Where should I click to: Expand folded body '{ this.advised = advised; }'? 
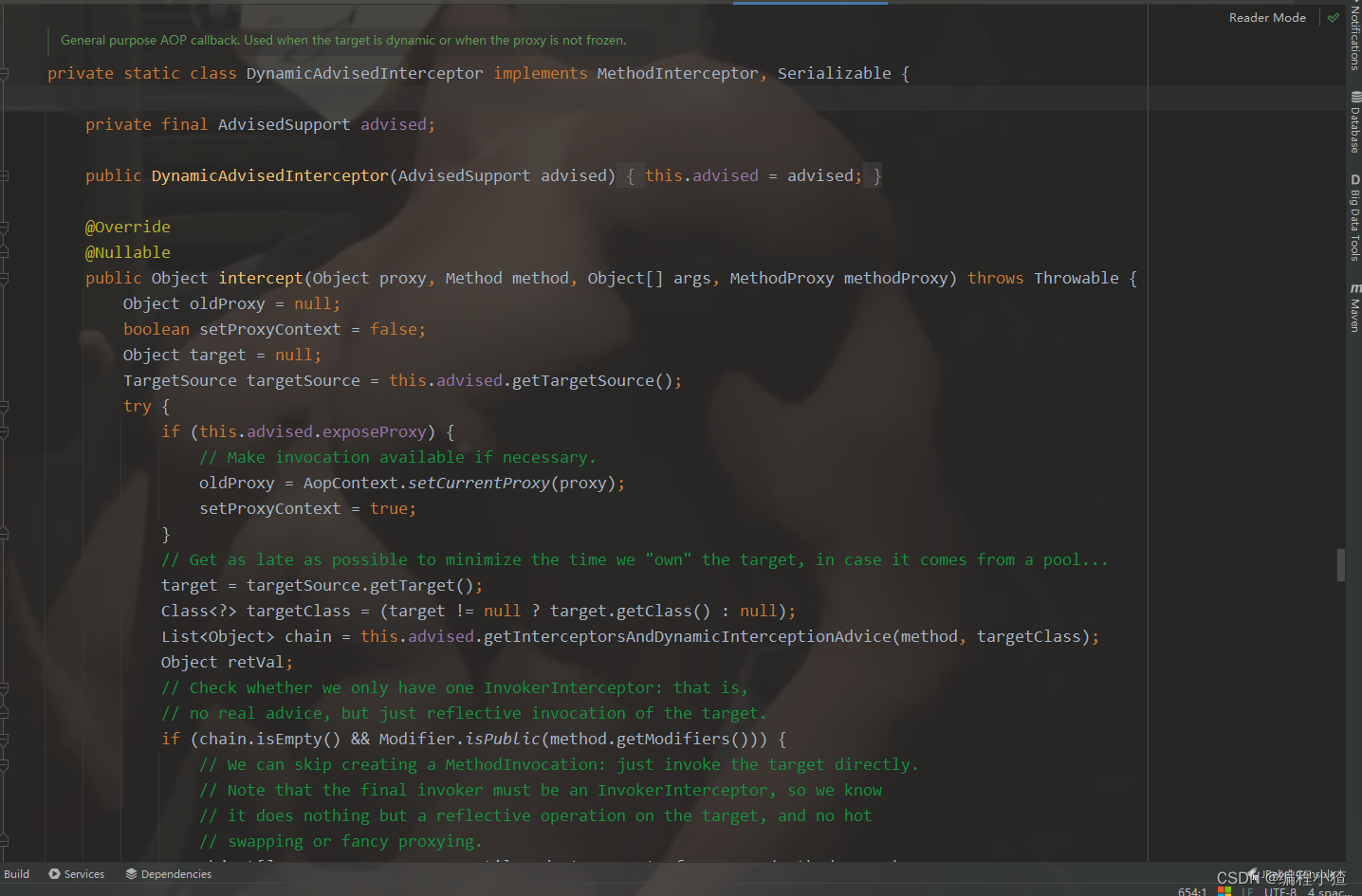click(751, 176)
